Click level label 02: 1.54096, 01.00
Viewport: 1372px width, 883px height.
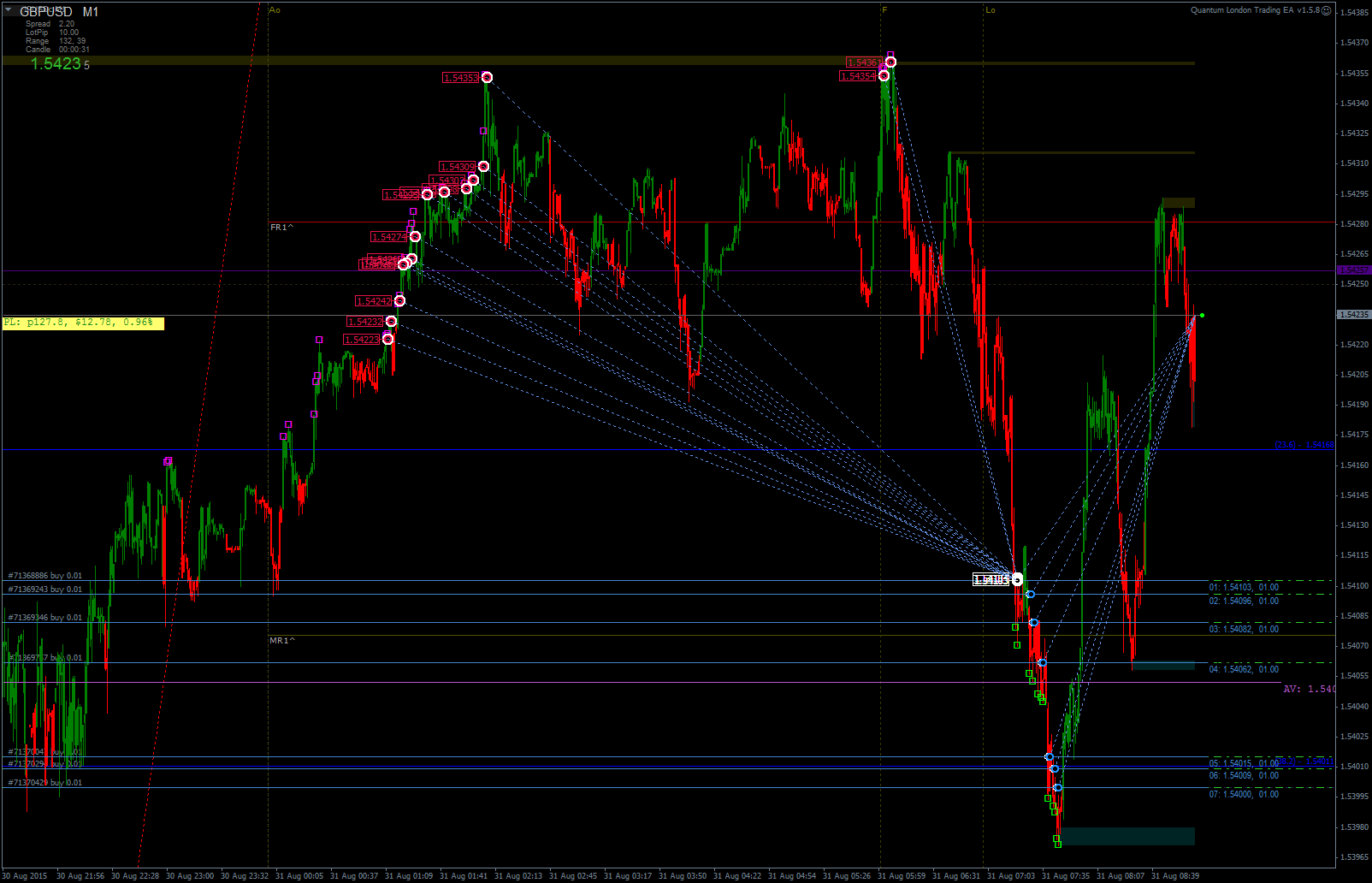tap(1244, 601)
